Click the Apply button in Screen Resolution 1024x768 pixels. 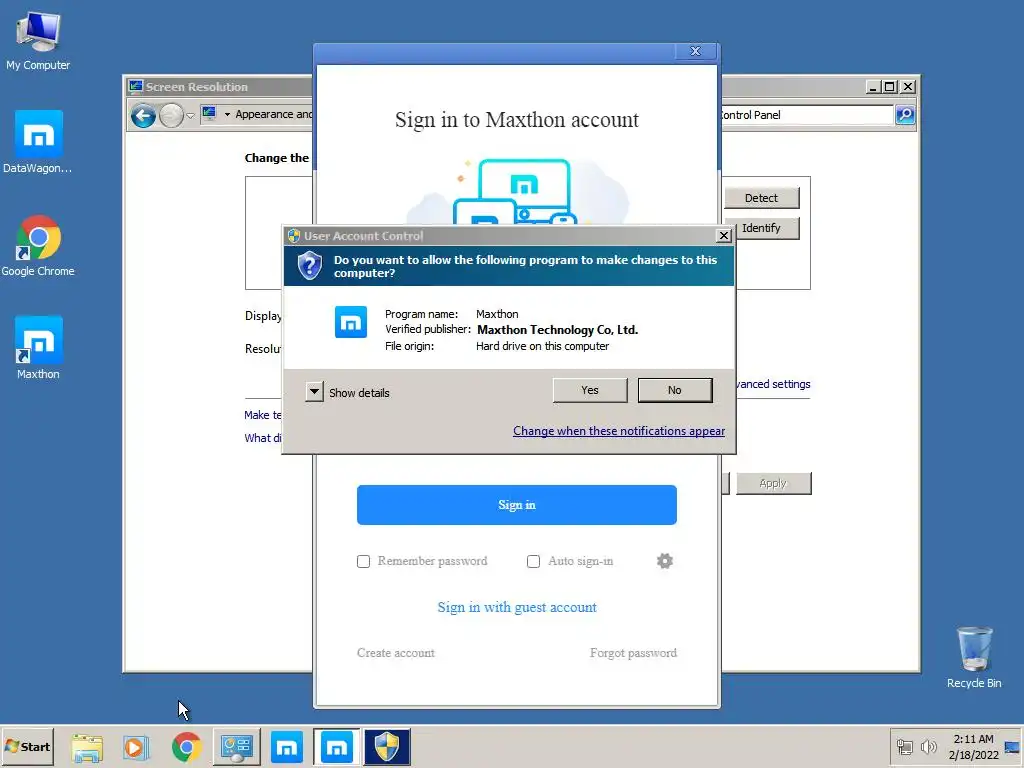tap(773, 483)
